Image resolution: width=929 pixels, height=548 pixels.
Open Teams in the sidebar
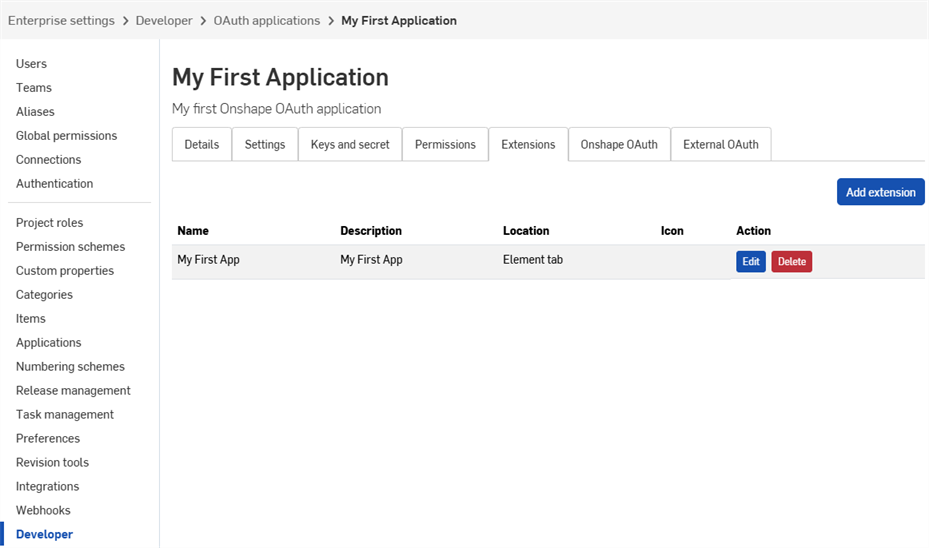click(x=34, y=88)
